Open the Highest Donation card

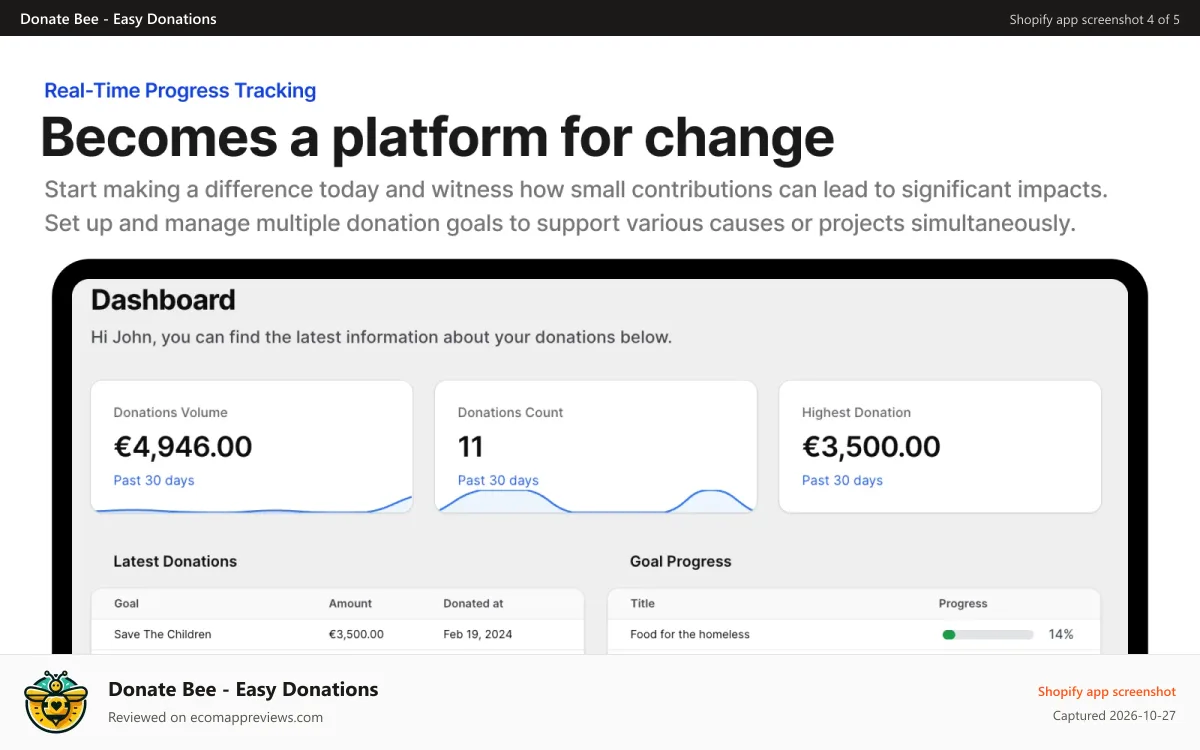click(940, 447)
